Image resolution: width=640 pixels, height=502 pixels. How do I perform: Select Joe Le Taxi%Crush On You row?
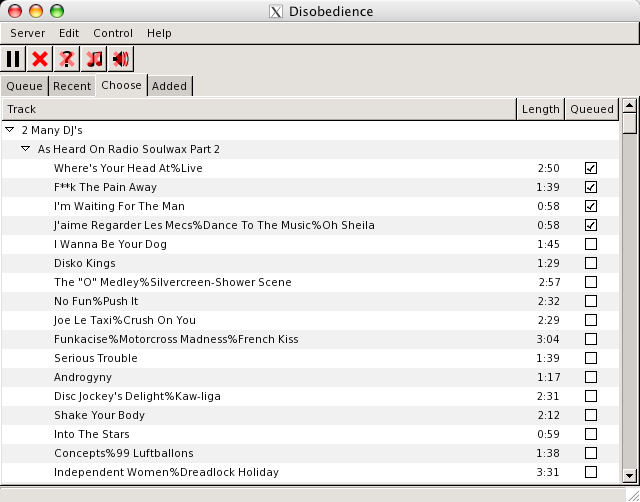[310, 320]
